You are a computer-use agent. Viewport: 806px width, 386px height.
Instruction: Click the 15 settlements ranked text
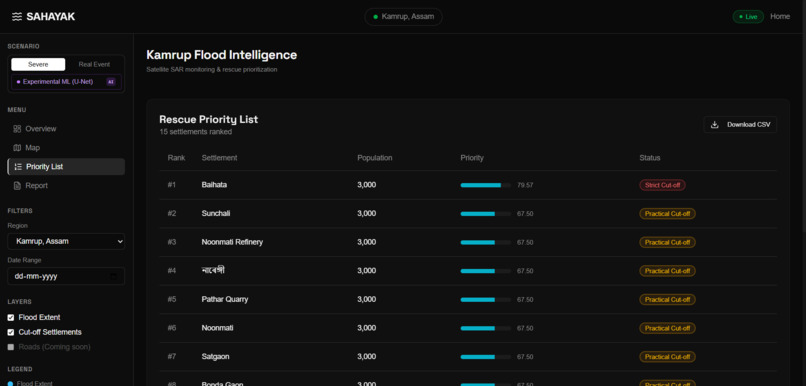pos(195,132)
